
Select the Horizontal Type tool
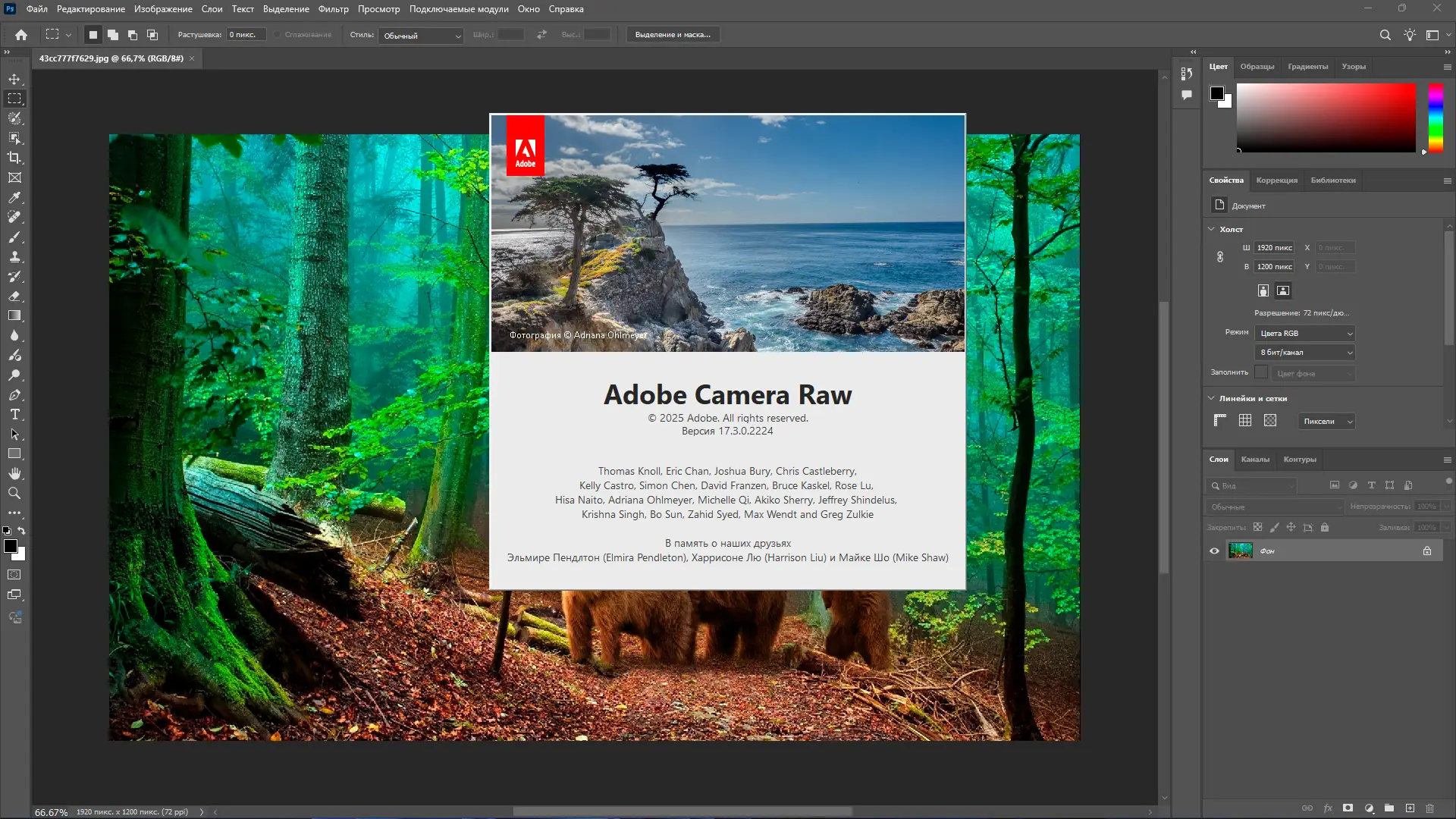(x=14, y=415)
